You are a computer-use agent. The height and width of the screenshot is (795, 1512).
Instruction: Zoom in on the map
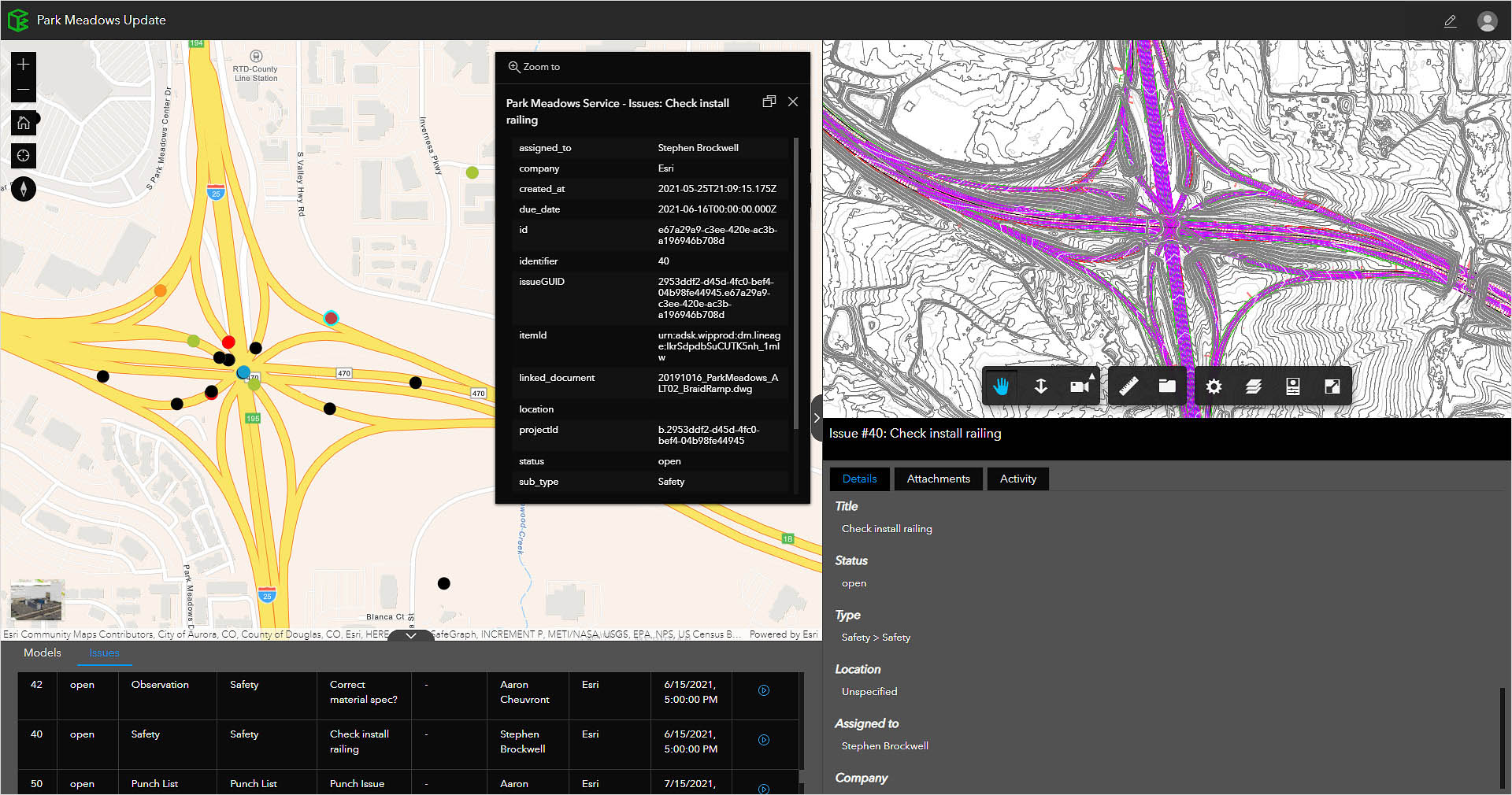pyautogui.click(x=24, y=64)
